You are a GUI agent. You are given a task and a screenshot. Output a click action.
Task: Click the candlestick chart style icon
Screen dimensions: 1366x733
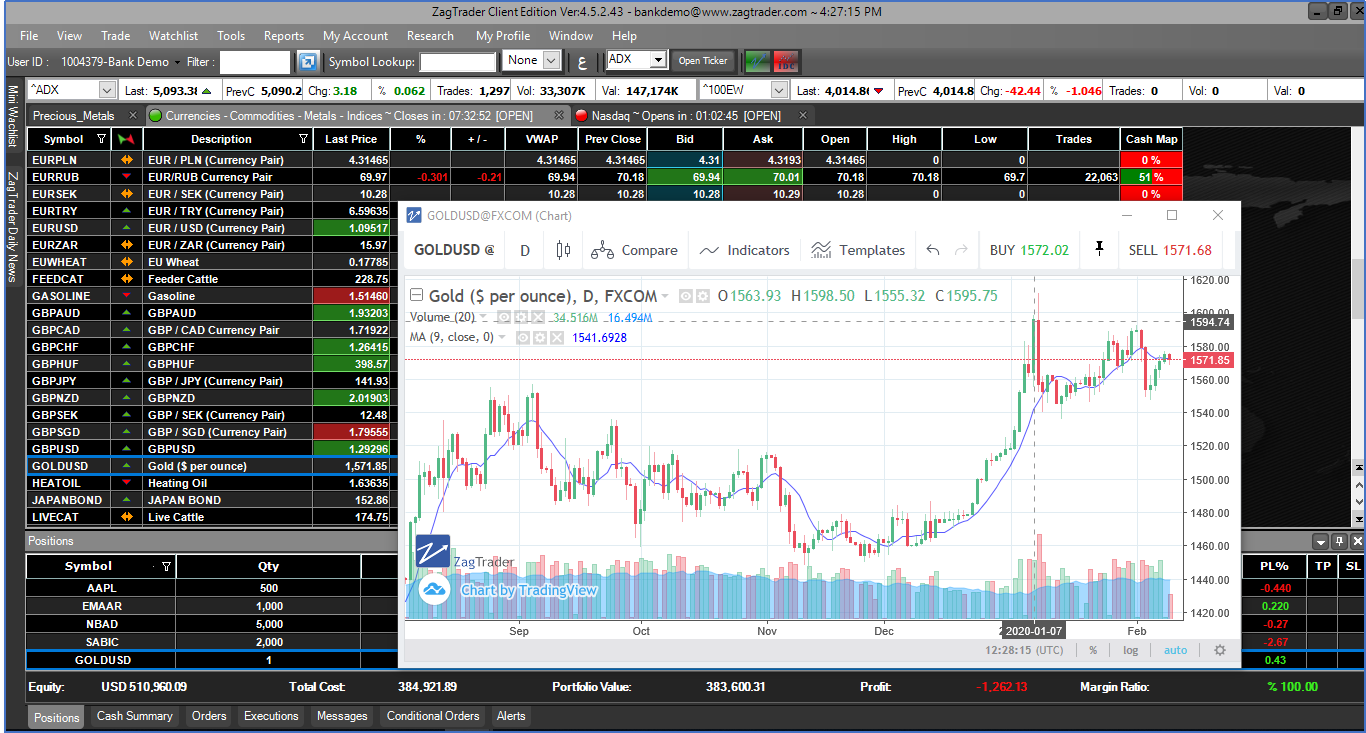563,250
